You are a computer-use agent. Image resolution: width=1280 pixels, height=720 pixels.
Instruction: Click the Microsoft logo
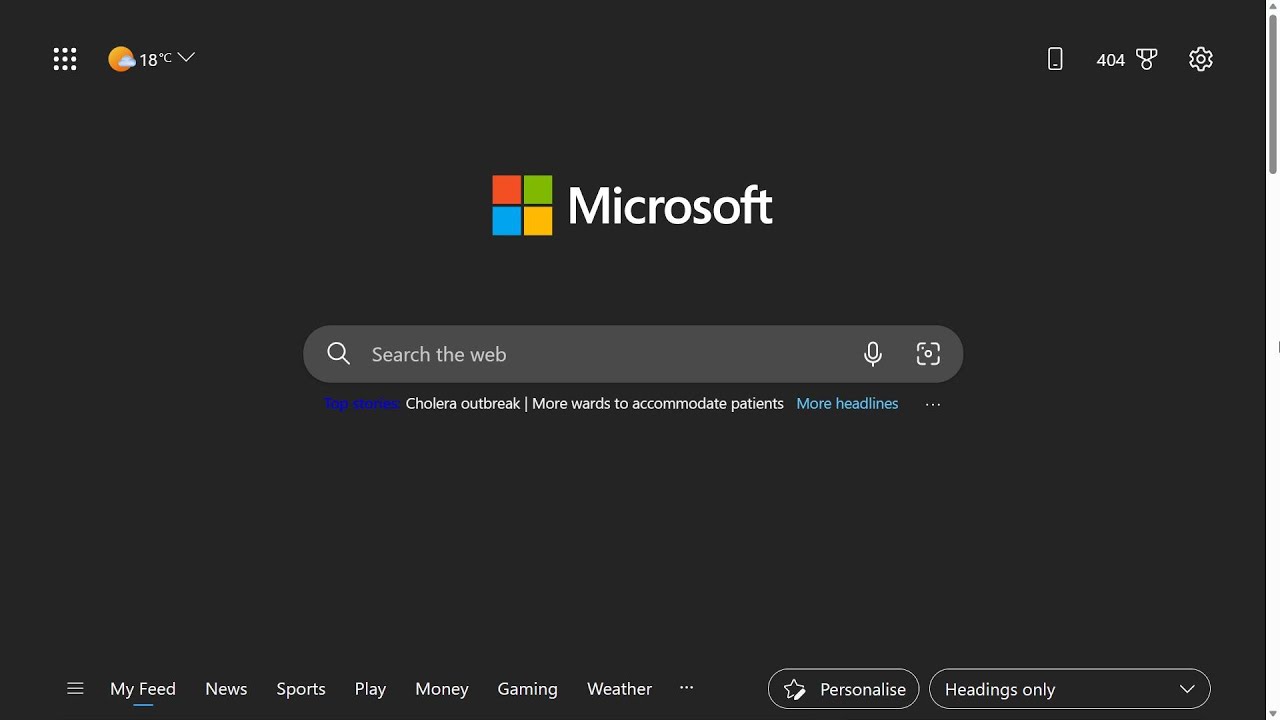tap(632, 206)
